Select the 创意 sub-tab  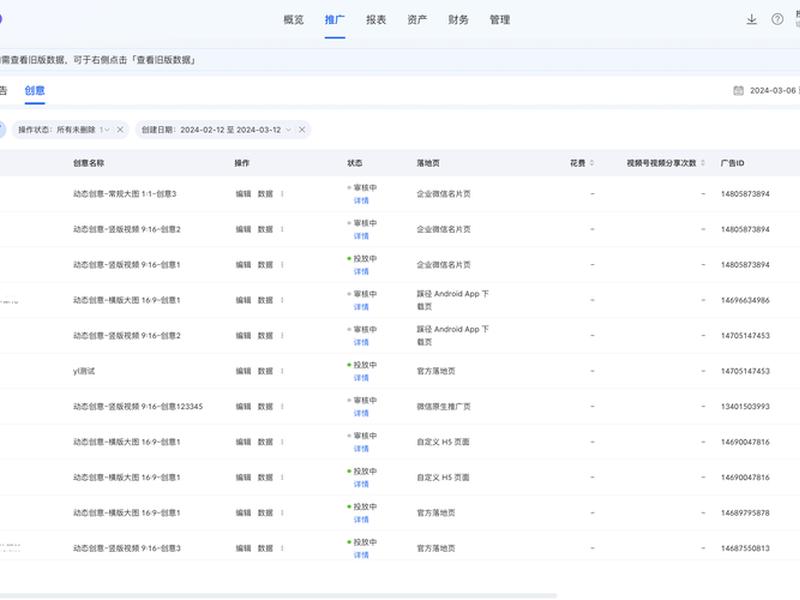click(x=35, y=90)
